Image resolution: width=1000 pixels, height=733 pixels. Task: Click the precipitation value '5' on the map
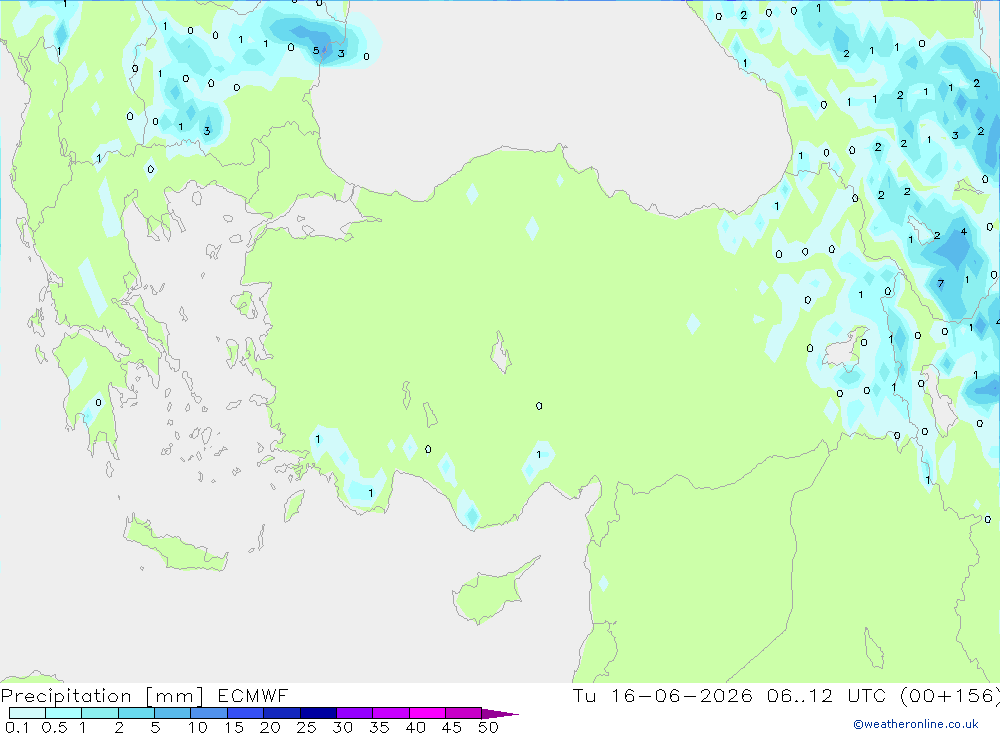click(316, 50)
